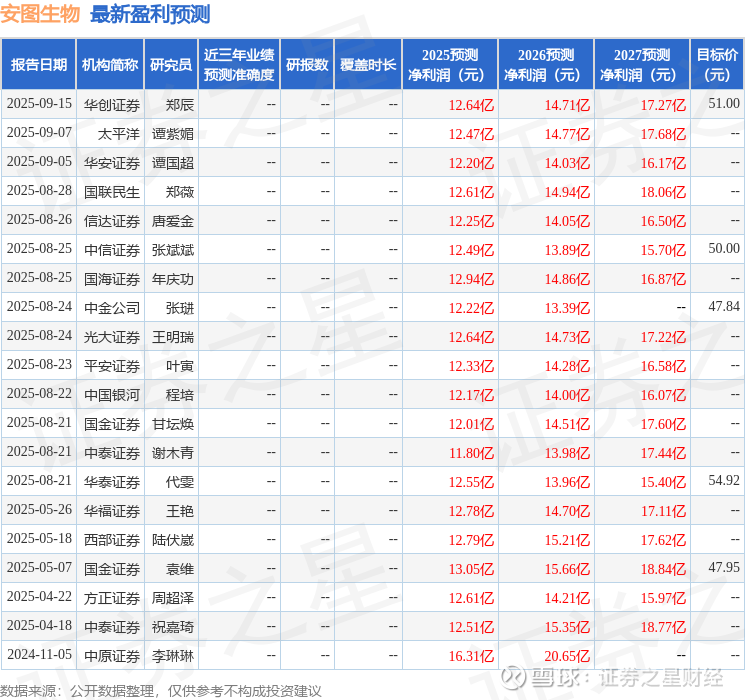Click the 数据来源 disclaimer footer text
The width and height of the screenshot is (745, 700).
(x=161, y=691)
